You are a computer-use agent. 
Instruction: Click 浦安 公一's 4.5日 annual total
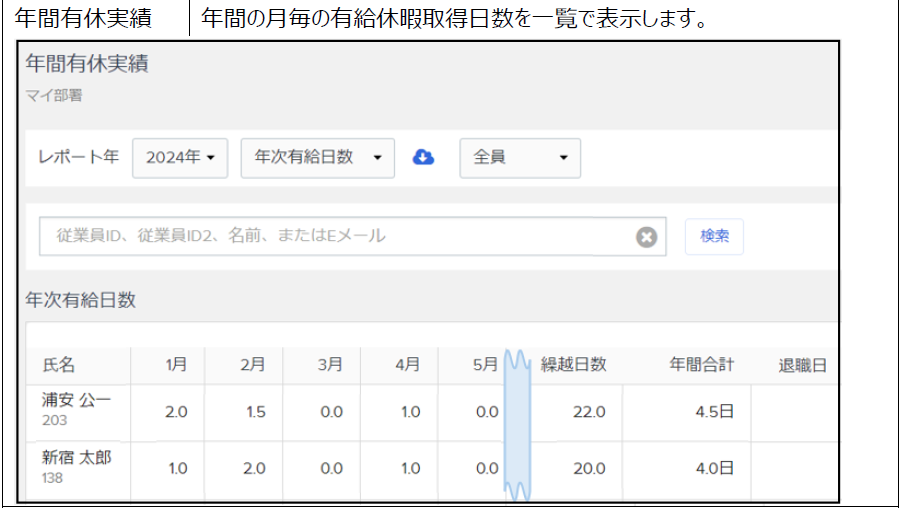(714, 412)
